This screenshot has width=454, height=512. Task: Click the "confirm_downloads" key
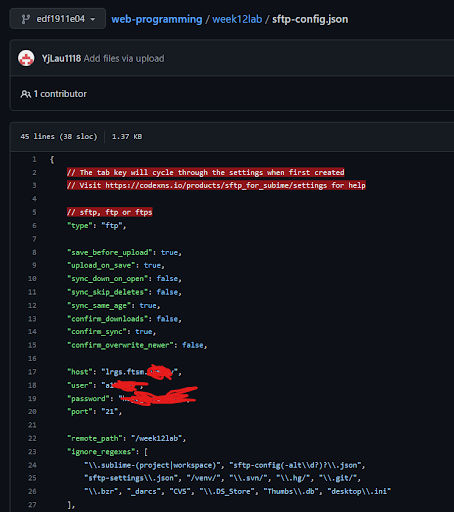(x=109, y=319)
